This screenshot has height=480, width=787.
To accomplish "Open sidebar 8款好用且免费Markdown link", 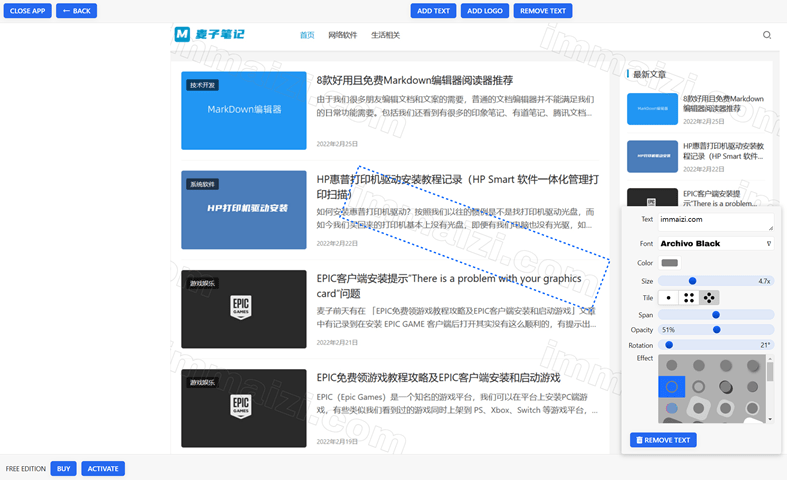I will [723, 103].
